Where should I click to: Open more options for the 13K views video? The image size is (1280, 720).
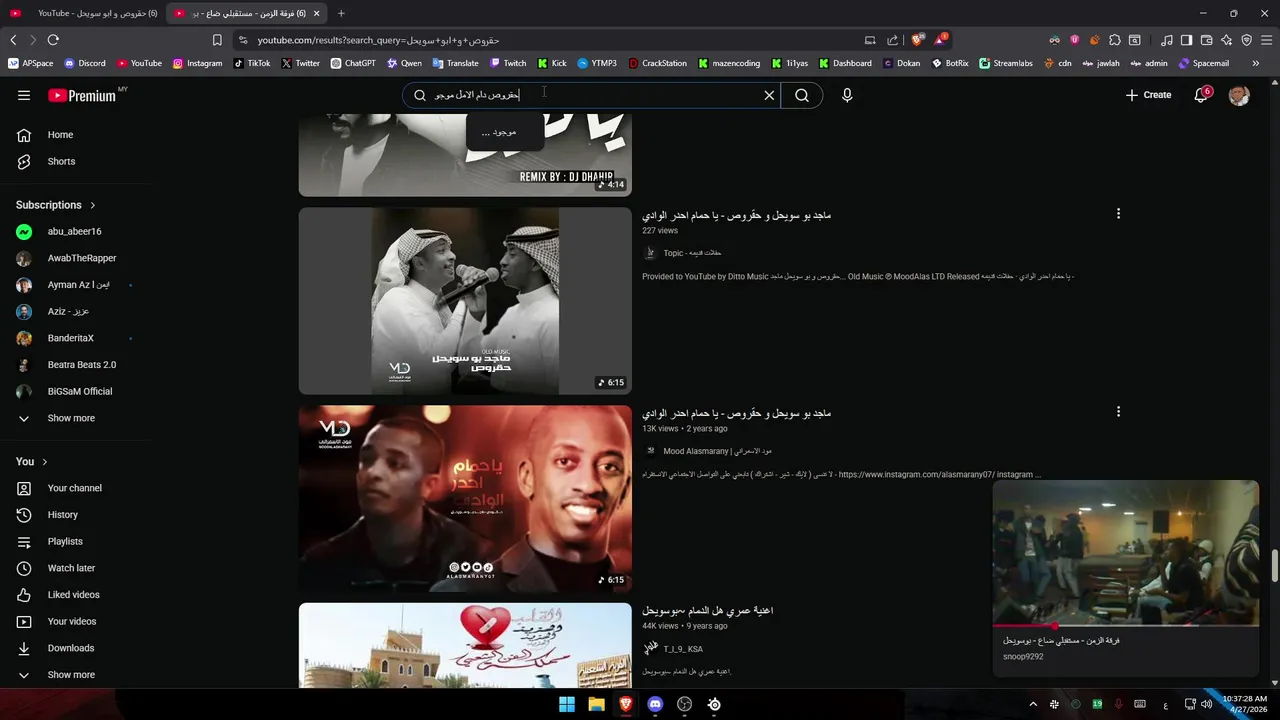pyautogui.click(x=1118, y=412)
